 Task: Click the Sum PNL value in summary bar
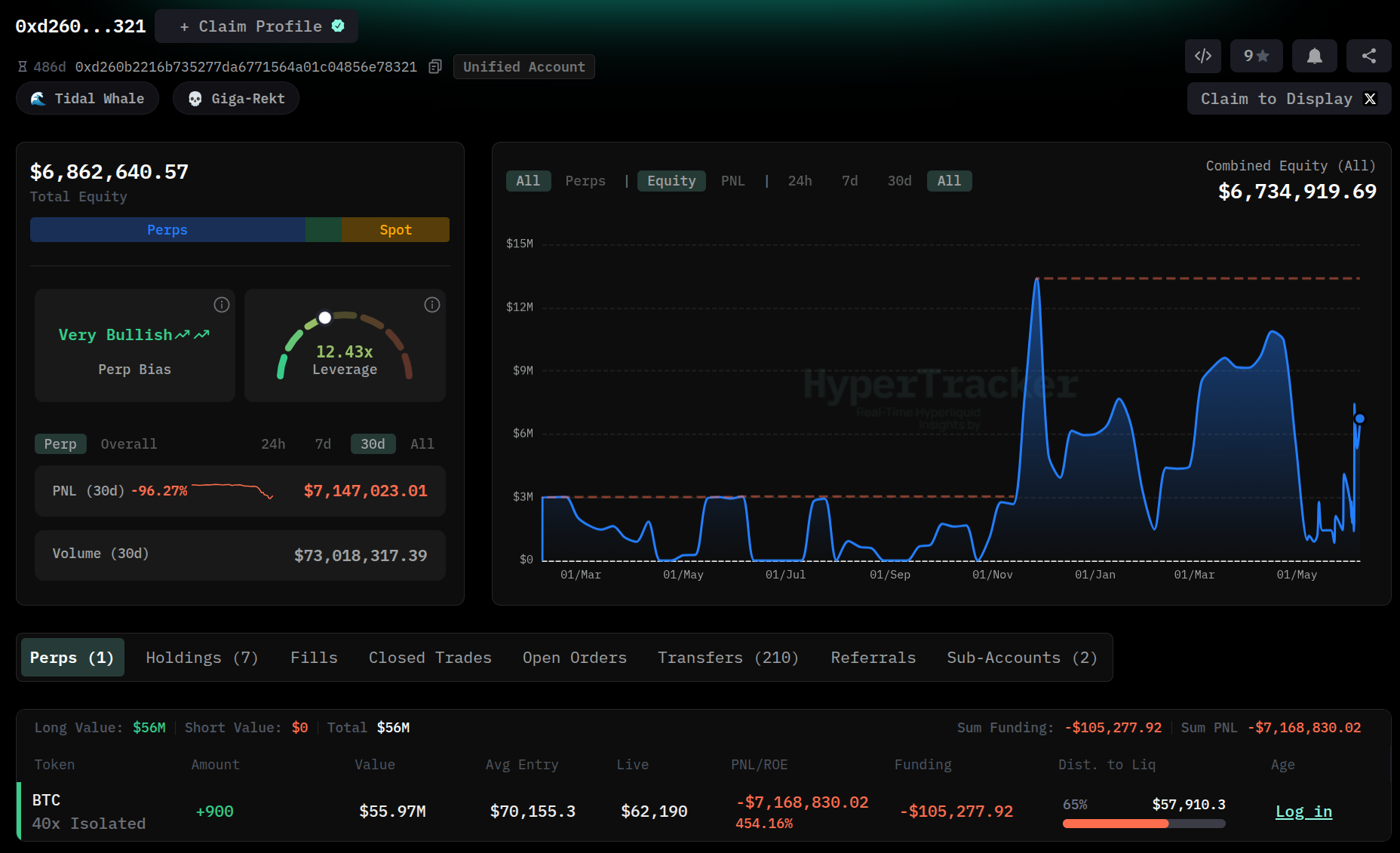pyautogui.click(x=1304, y=728)
